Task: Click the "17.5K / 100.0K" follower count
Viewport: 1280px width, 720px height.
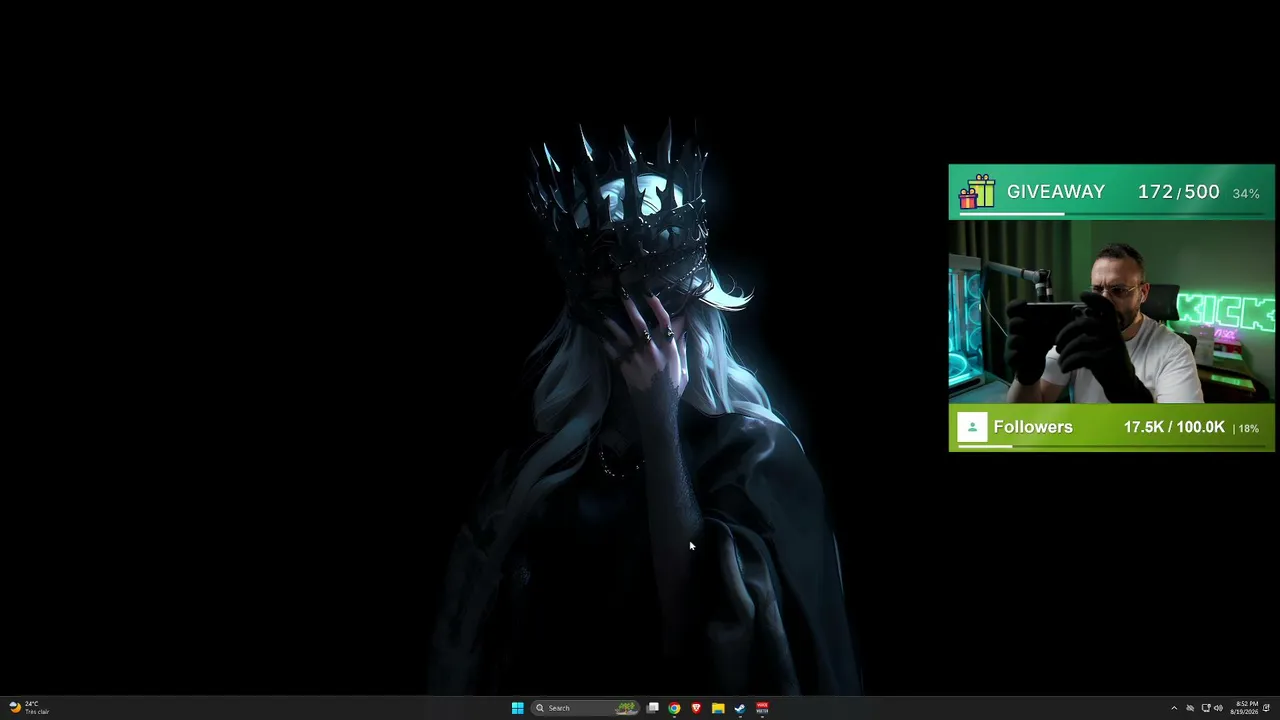Action: click(x=1174, y=427)
